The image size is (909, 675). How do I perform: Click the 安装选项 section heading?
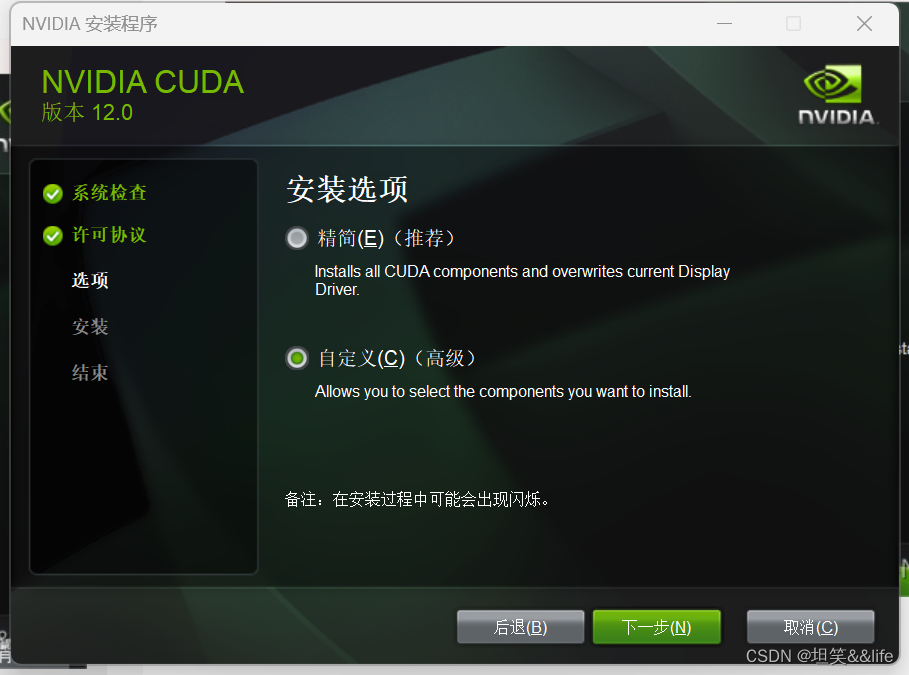347,189
